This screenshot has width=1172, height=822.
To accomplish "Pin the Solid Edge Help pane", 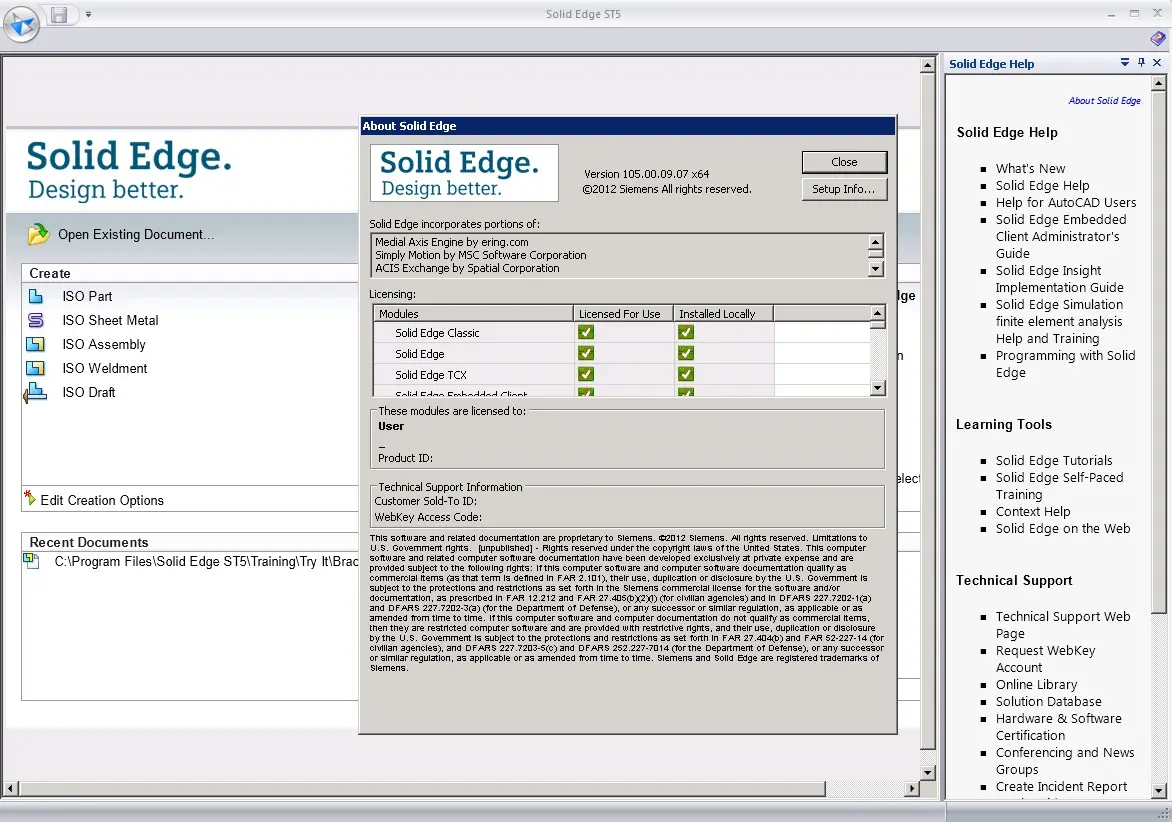I will pyautogui.click(x=1141, y=63).
